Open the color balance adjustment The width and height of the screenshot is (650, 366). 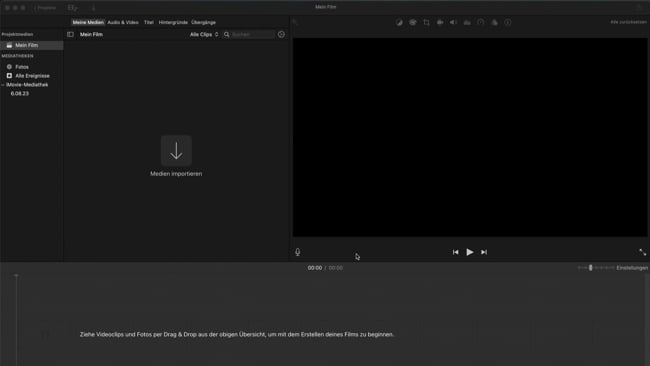point(399,22)
